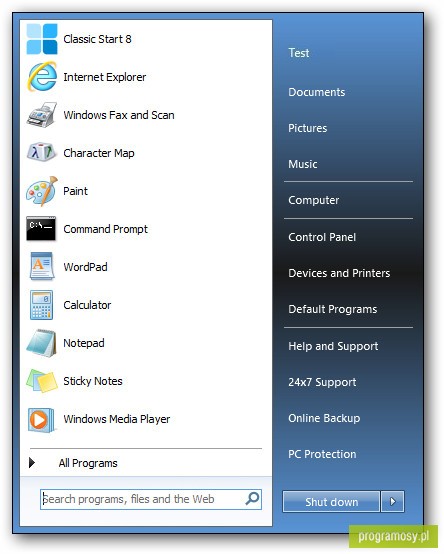Focus the search programs input field
The height and width of the screenshot is (554, 444).
pos(151,499)
